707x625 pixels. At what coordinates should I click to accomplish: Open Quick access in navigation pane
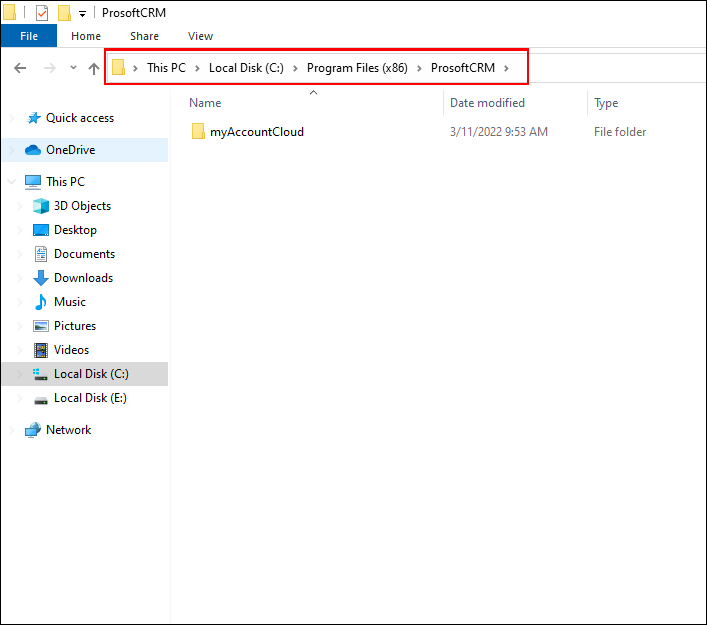click(x=80, y=118)
